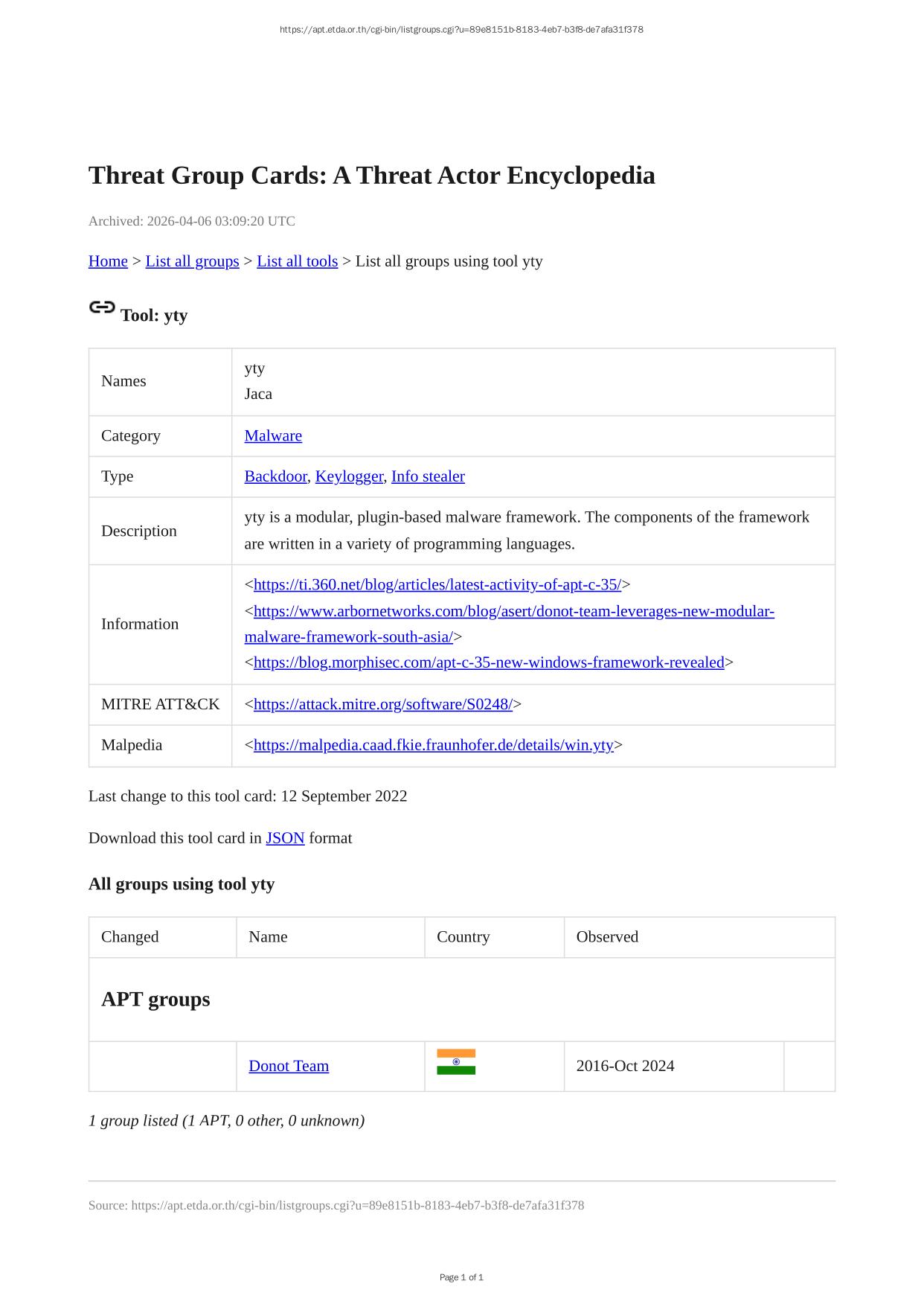The height and width of the screenshot is (1307, 924).
Task: Click the India flag icon
Action: point(455,1062)
